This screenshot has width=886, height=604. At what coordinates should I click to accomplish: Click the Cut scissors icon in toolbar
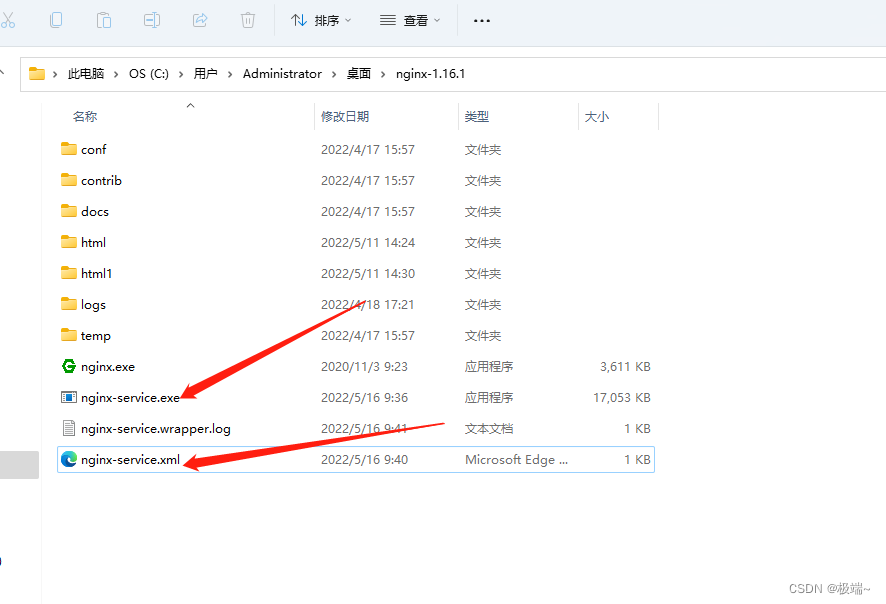pyautogui.click(x=7, y=20)
